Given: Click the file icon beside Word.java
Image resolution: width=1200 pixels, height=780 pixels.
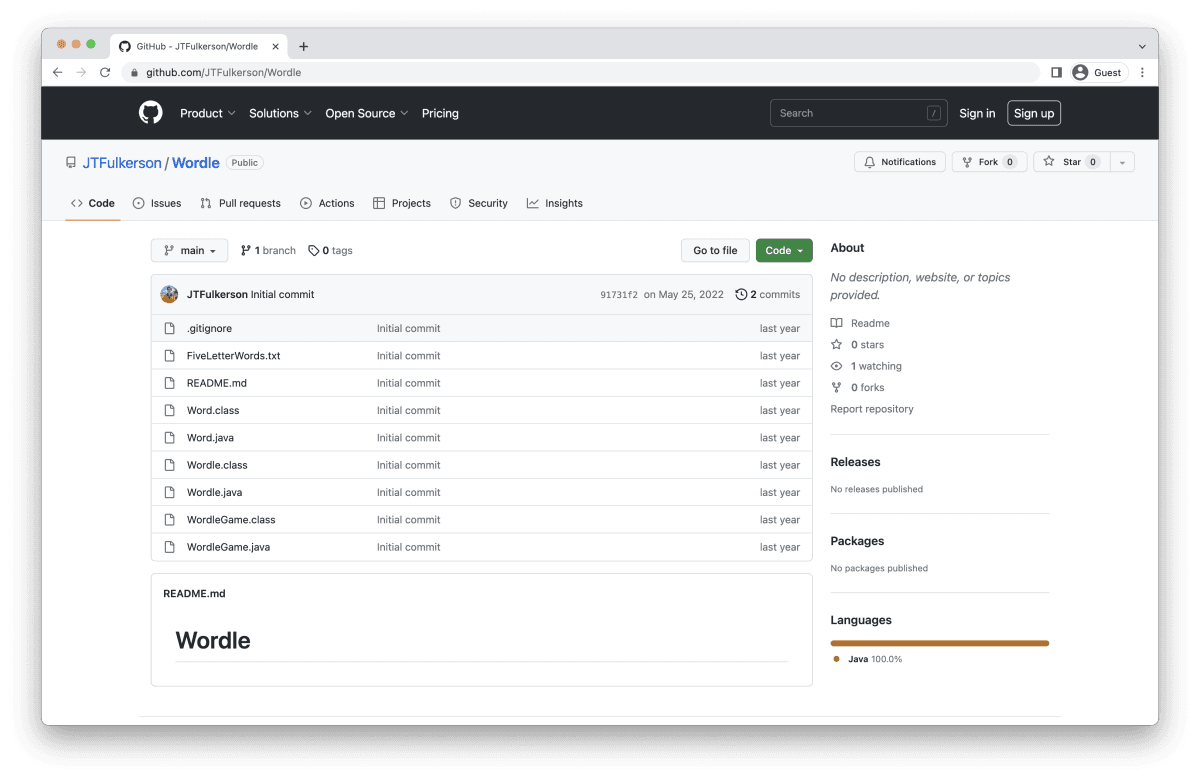Looking at the screenshot, I should click(169, 437).
